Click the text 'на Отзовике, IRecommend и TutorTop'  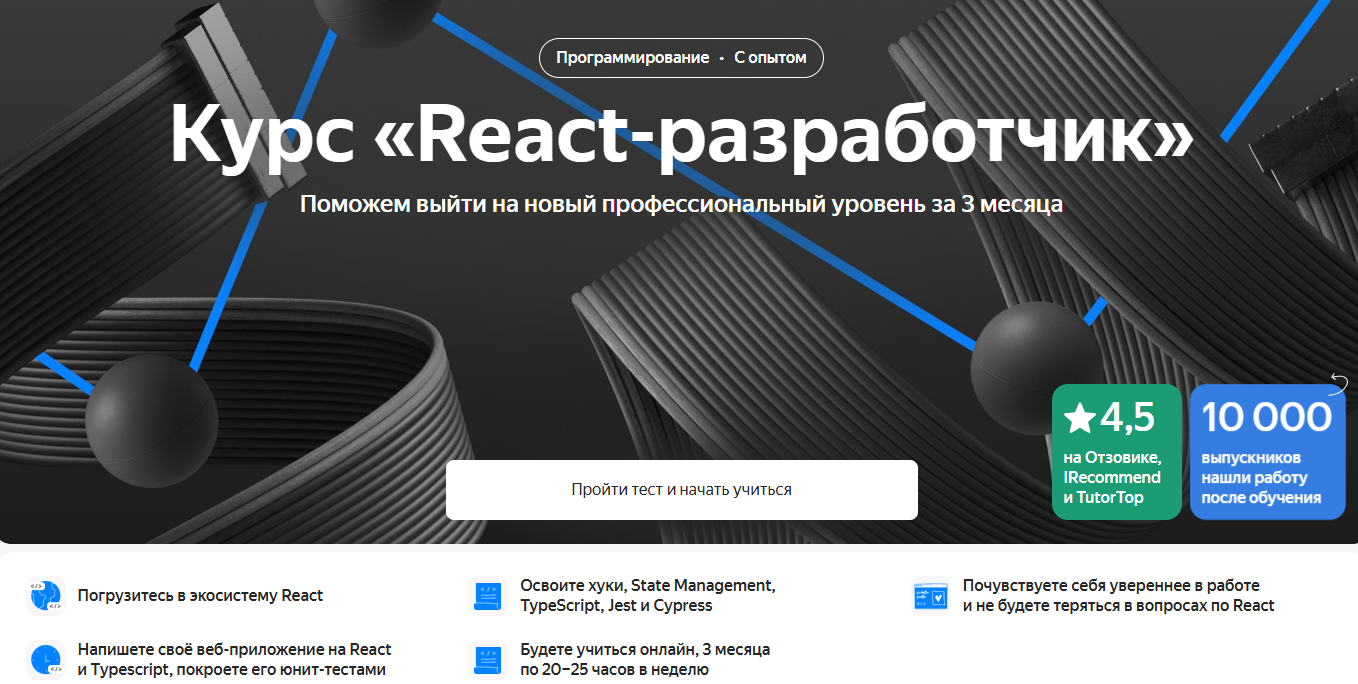coord(1112,477)
